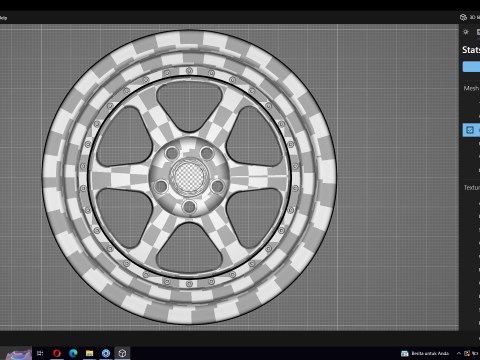This screenshot has height=360, width=480.
Task: Click the 3D wheel model in viewport
Action: [189, 177]
